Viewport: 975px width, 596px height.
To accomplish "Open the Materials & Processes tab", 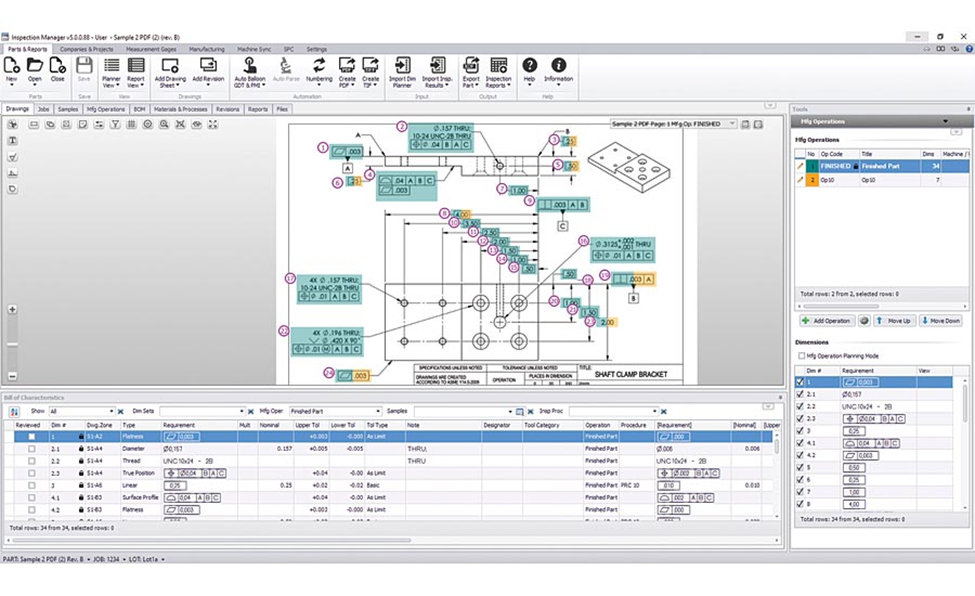I will tap(180, 109).
